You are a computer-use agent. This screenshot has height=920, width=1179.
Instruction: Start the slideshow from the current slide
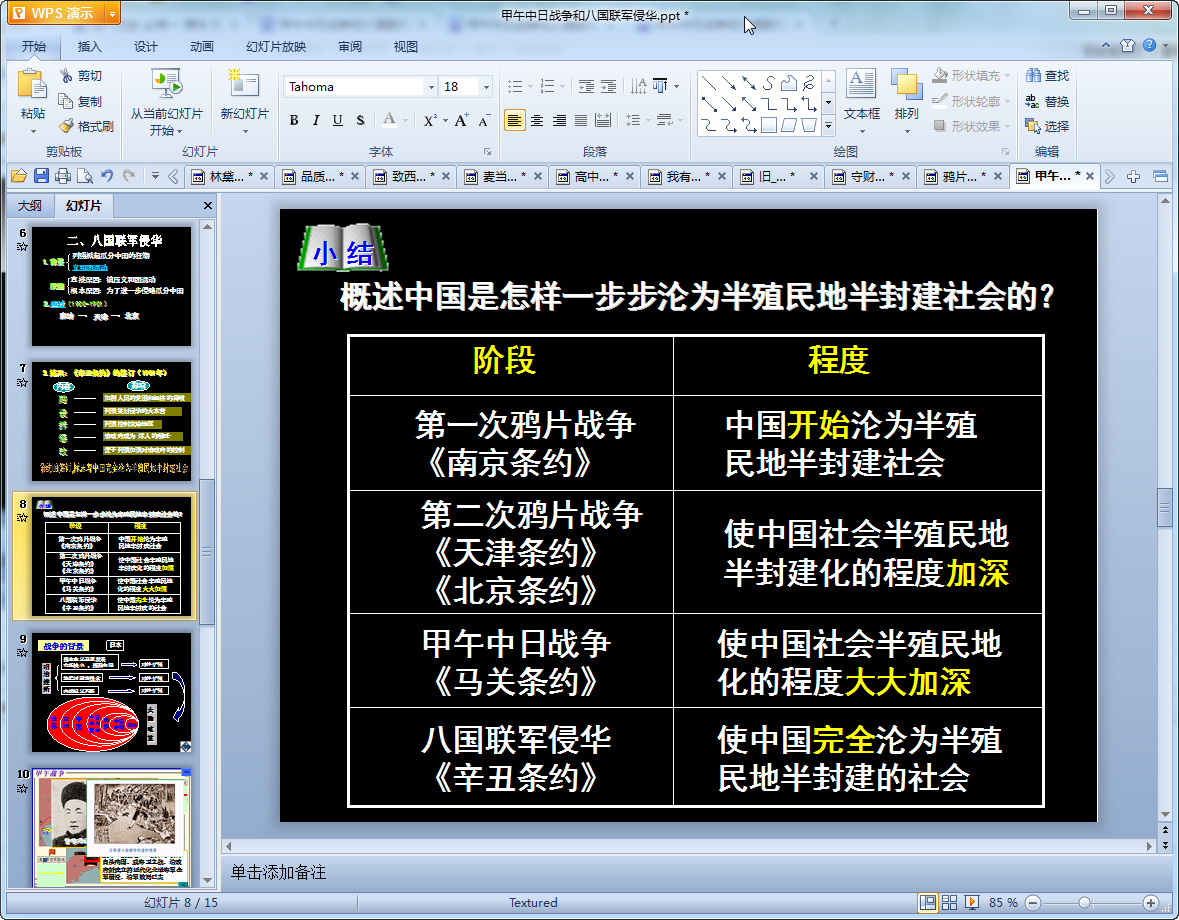tap(166, 83)
